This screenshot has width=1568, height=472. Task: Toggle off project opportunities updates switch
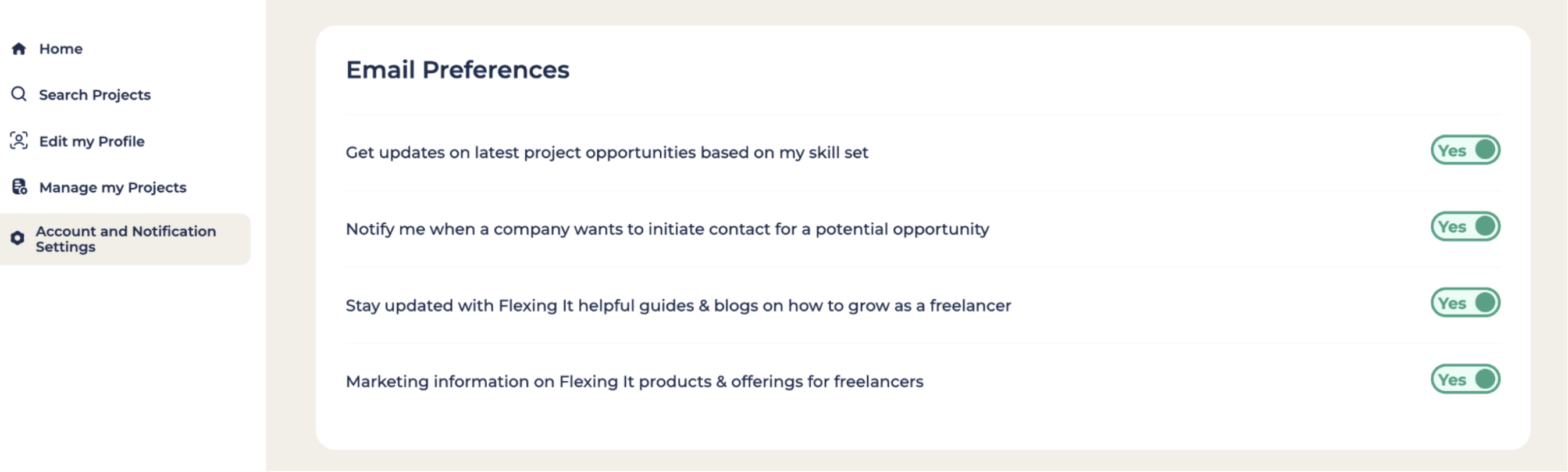tap(1465, 150)
